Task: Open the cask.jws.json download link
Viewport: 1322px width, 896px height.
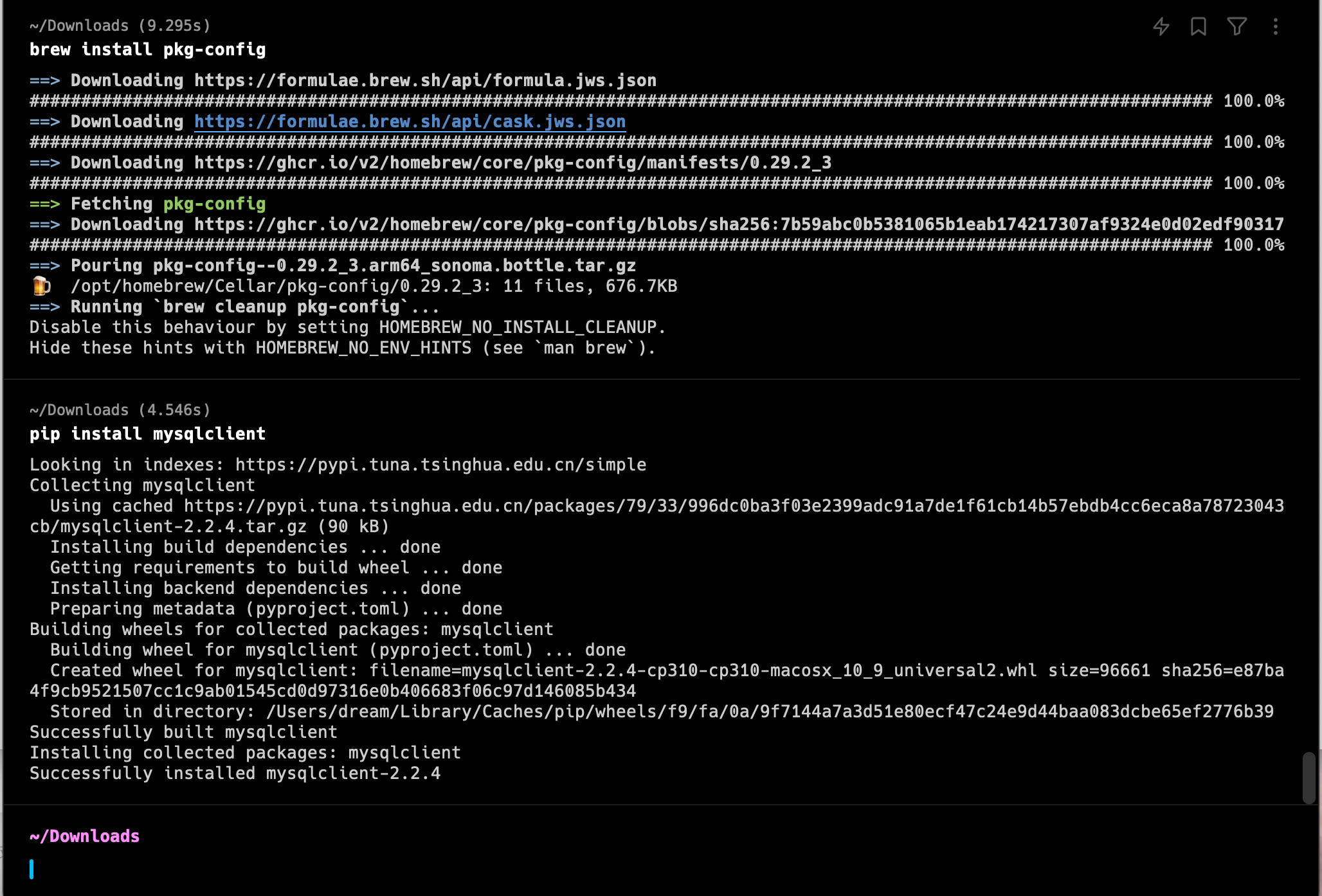Action: (410, 121)
